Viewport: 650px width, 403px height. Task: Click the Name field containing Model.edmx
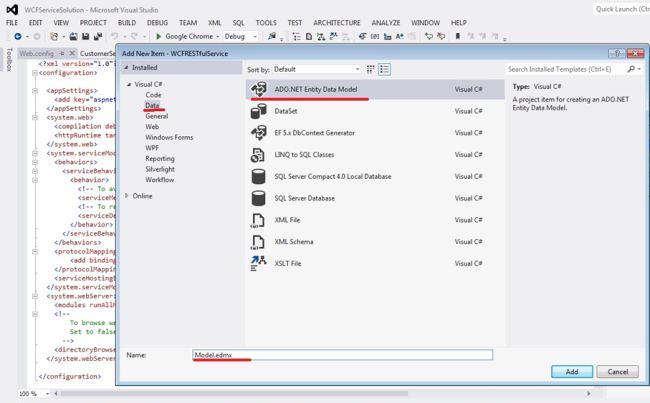click(x=342, y=355)
